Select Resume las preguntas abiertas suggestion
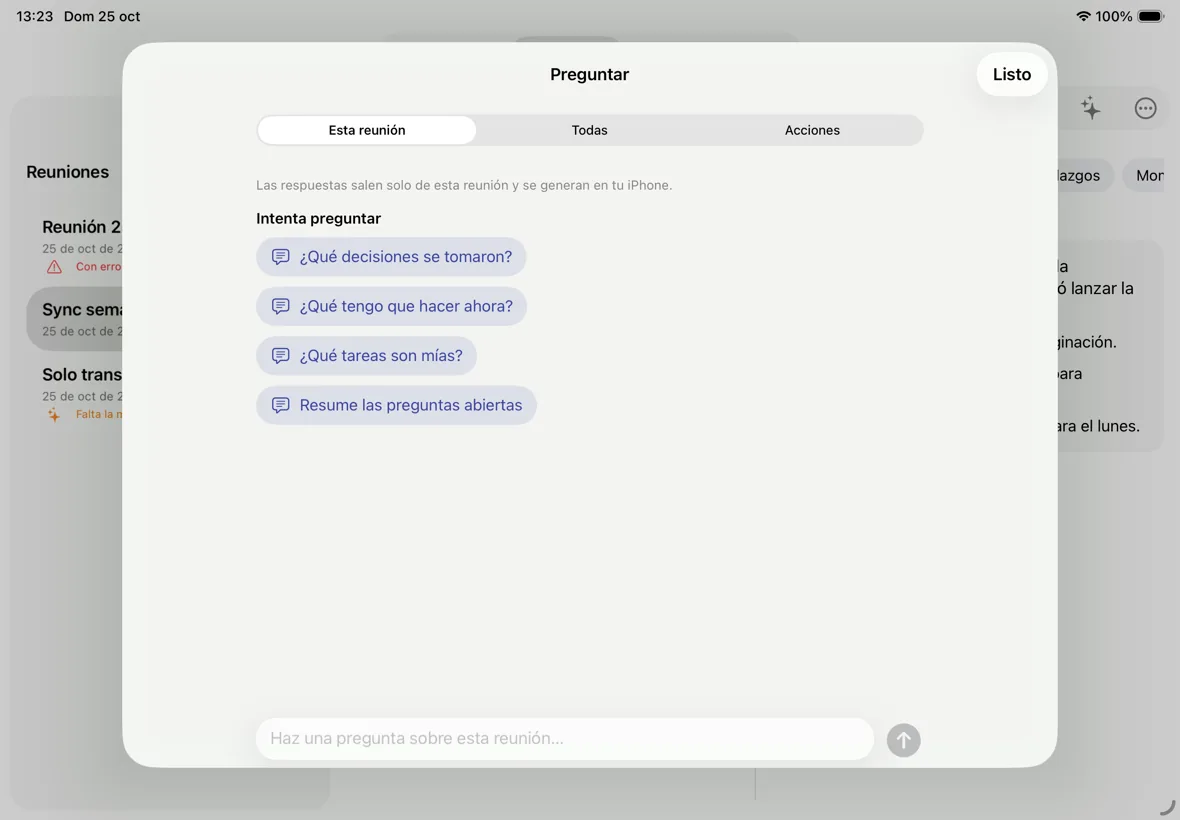The height and width of the screenshot is (820, 1180). click(396, 405)
